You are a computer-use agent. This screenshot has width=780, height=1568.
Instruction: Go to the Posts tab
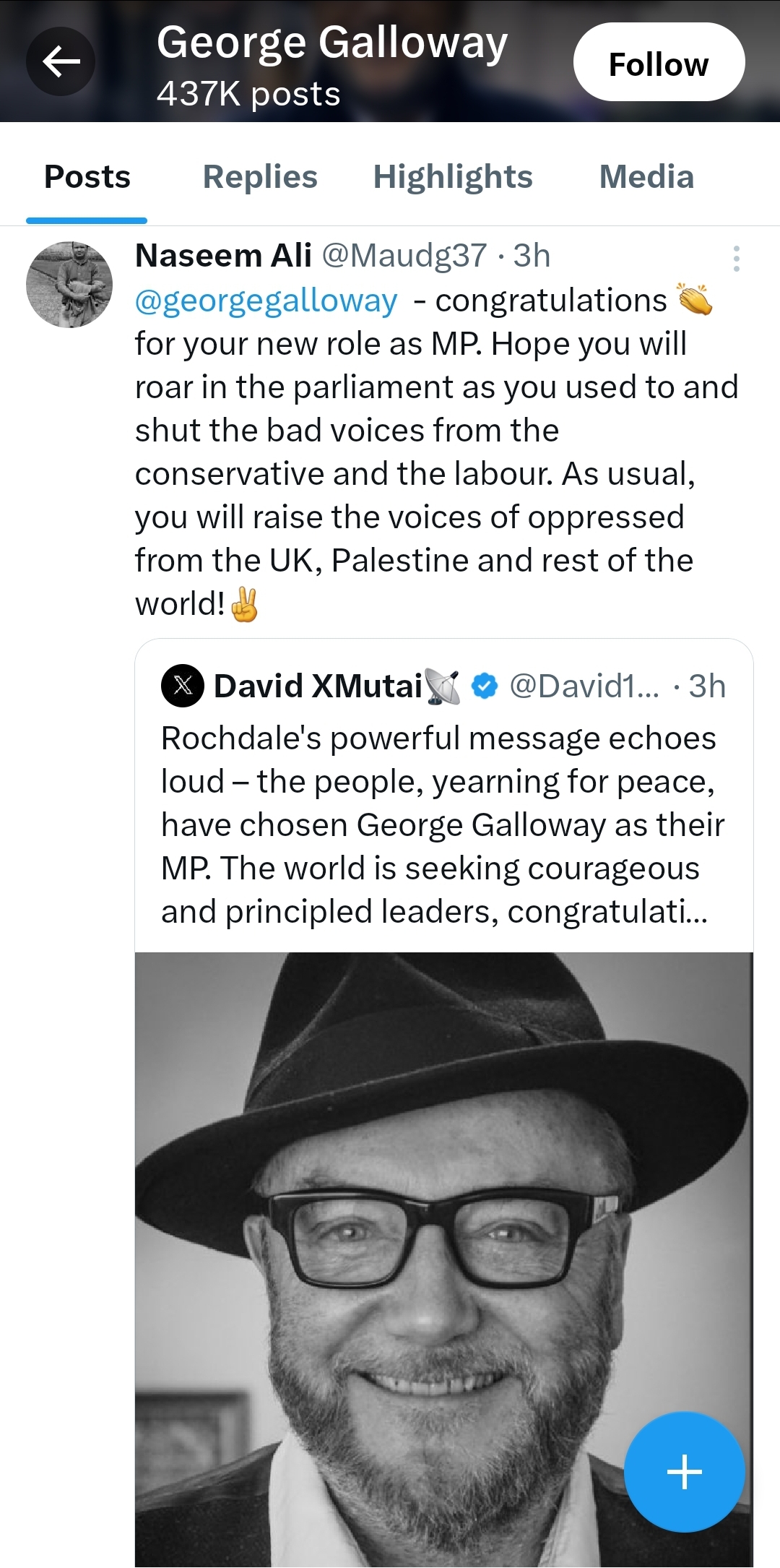click(87, 177)
